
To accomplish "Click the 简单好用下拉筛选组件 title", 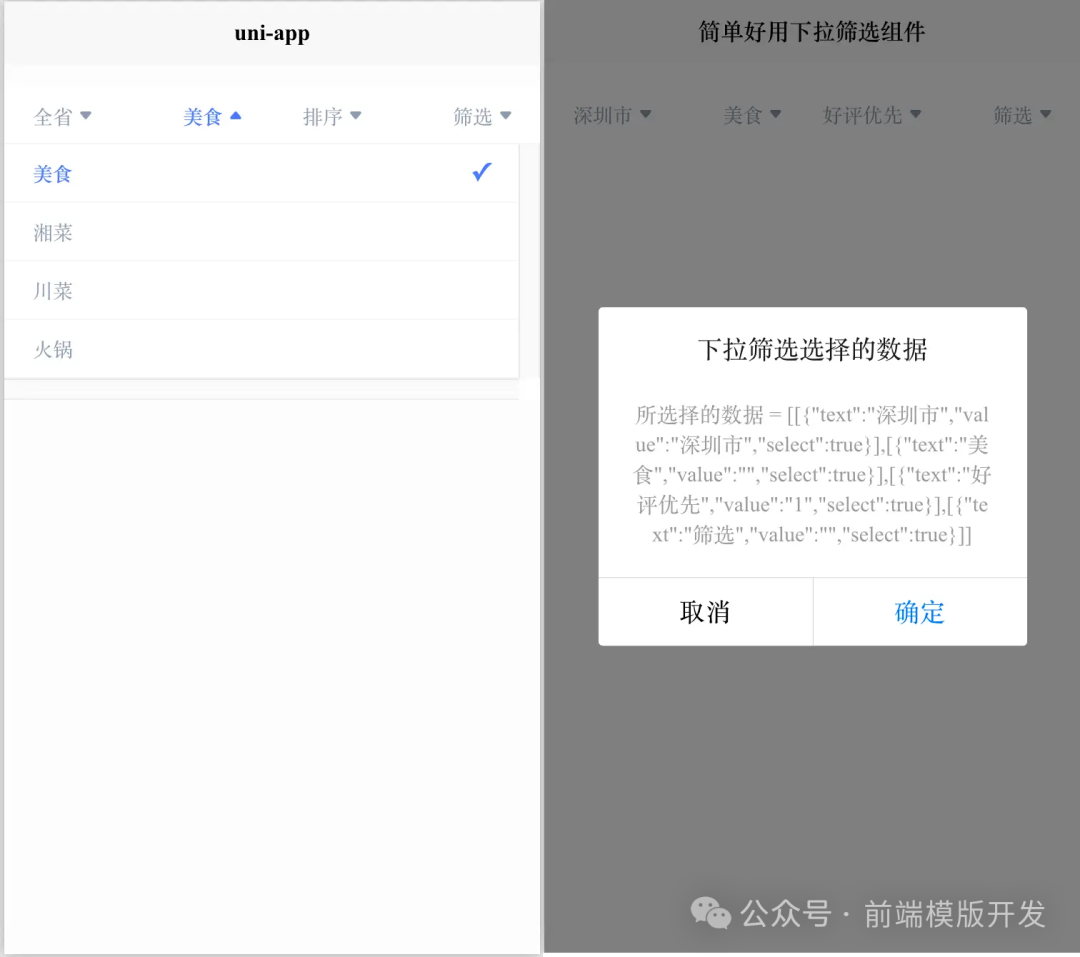I will tap(811, 31).
